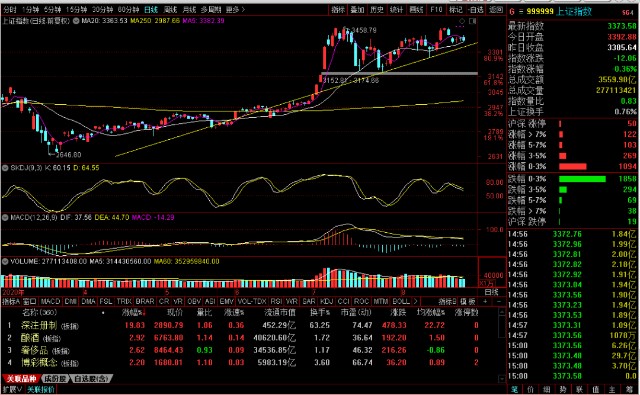The image size is (640, 395).
Task: Click the diamond icon at chart top-right
Action: click(x=462, y=21)
